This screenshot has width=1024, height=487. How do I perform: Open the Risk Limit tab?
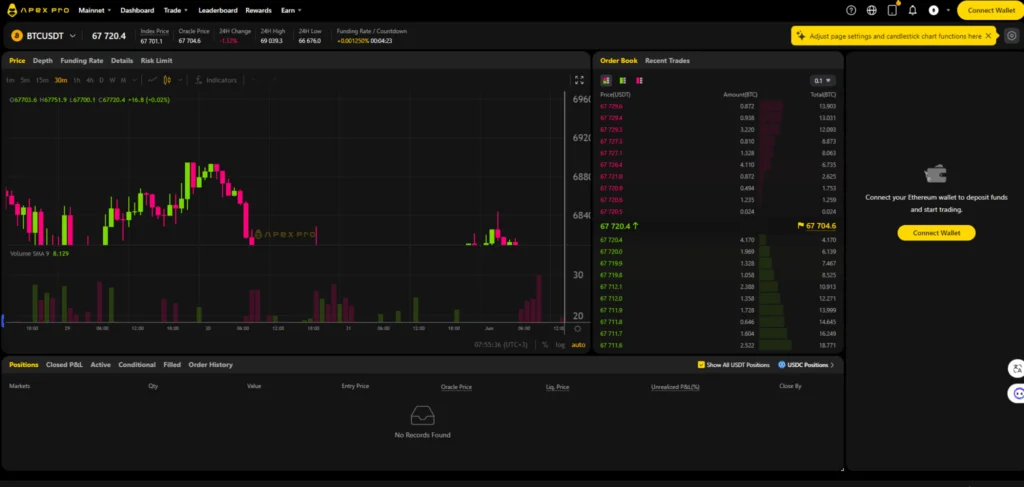[x=157, y=61]
